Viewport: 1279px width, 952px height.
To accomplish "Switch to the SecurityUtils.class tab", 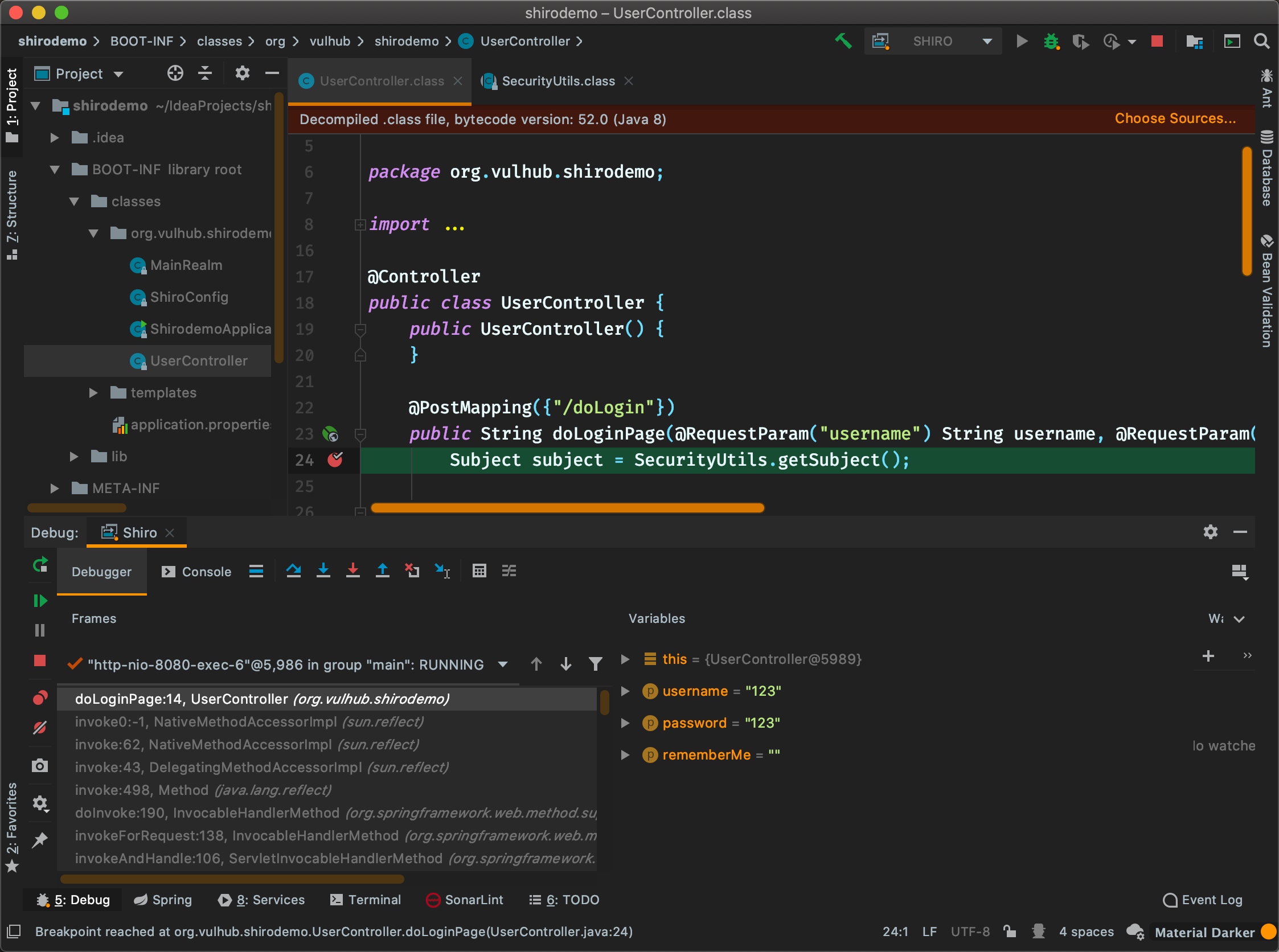I will click(x=557, y=81).
